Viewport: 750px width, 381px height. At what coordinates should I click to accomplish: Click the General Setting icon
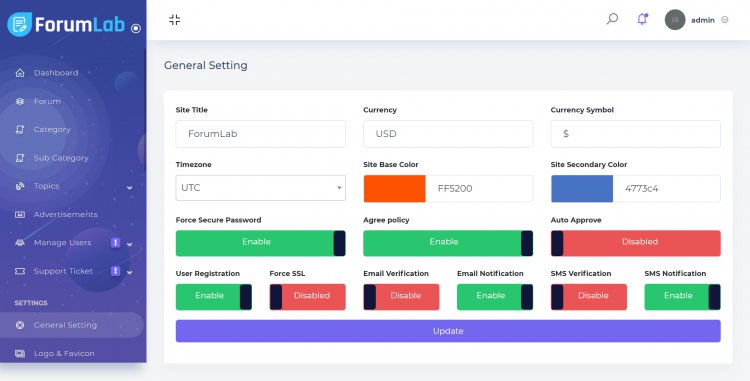[20, 325]
